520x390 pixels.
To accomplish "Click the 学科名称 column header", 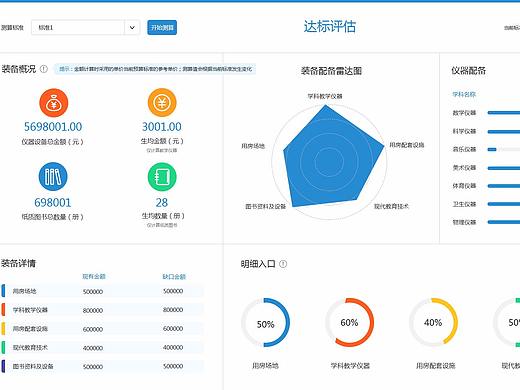I will pyautogui.click(x=464, y=95).
